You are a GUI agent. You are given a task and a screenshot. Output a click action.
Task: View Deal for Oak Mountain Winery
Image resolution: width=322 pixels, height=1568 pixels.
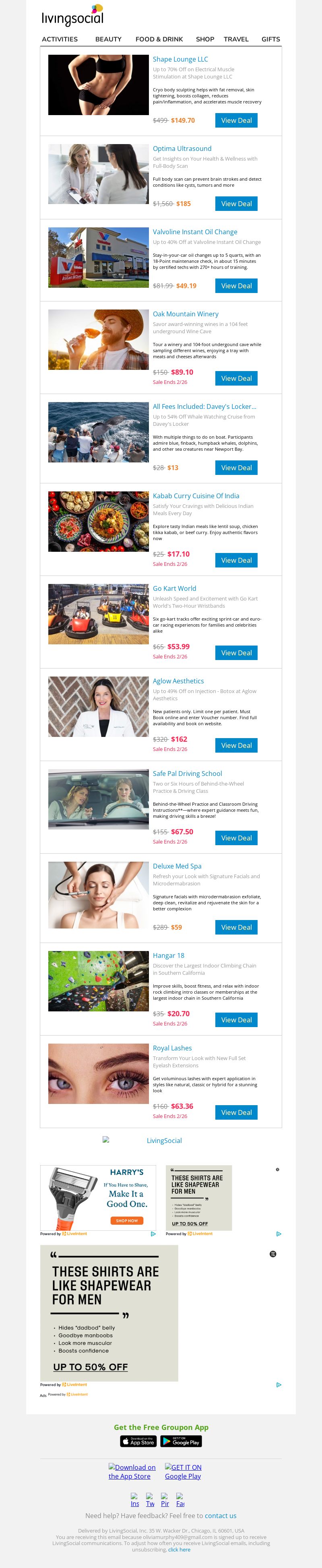(x=236, y=379)
